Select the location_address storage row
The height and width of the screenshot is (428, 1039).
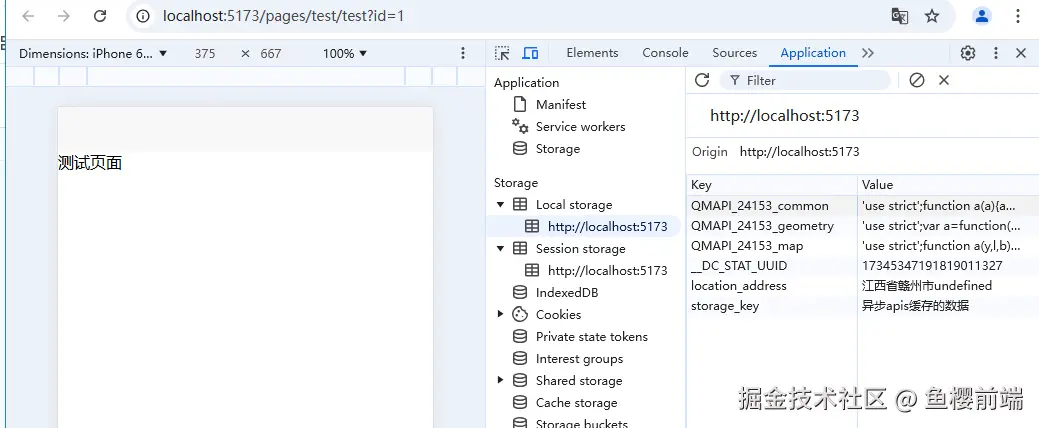click(739, 286)
